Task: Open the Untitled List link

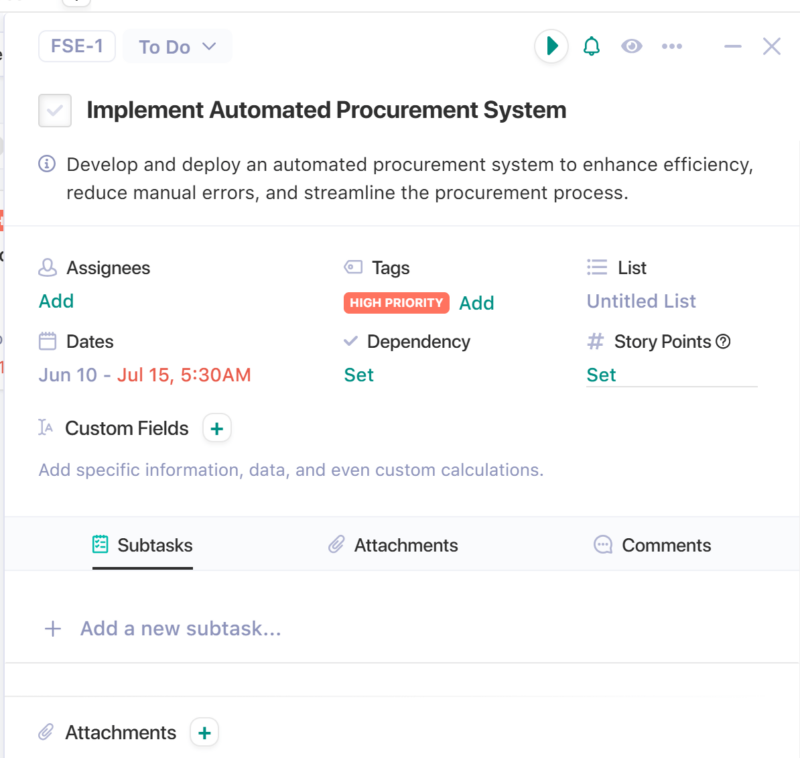Action: point(640,301)
